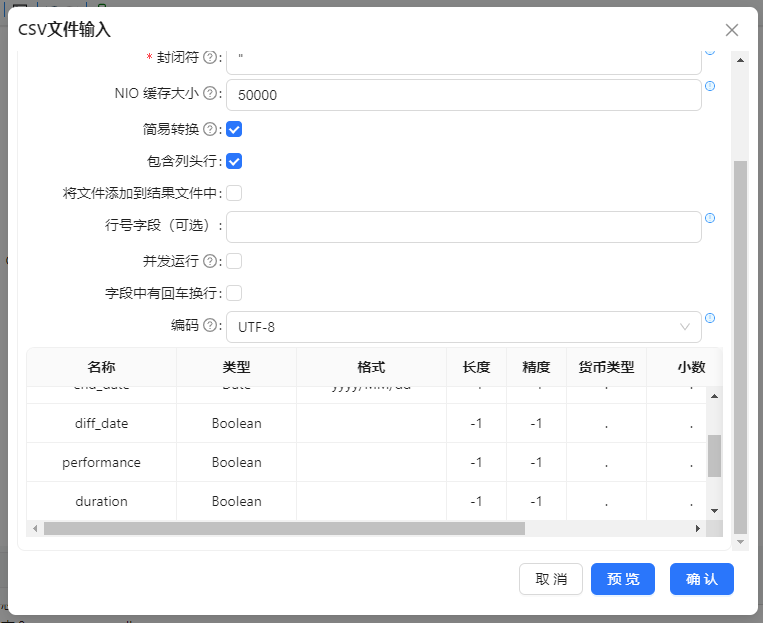
Task: Click help icon next to 并发运行
Action: [x=210, y=261]
